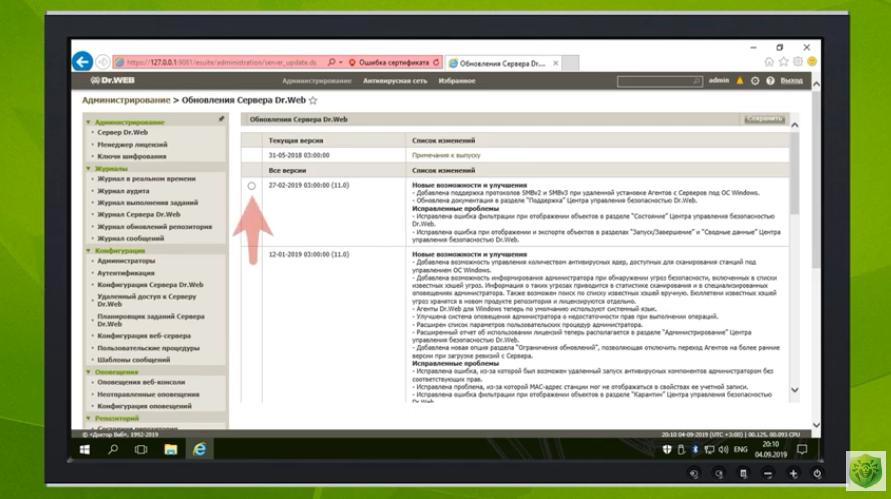Screen dimensions: 891x499
Task: Click the Администрирование breadcrumb link
Action: pos(126,100)
